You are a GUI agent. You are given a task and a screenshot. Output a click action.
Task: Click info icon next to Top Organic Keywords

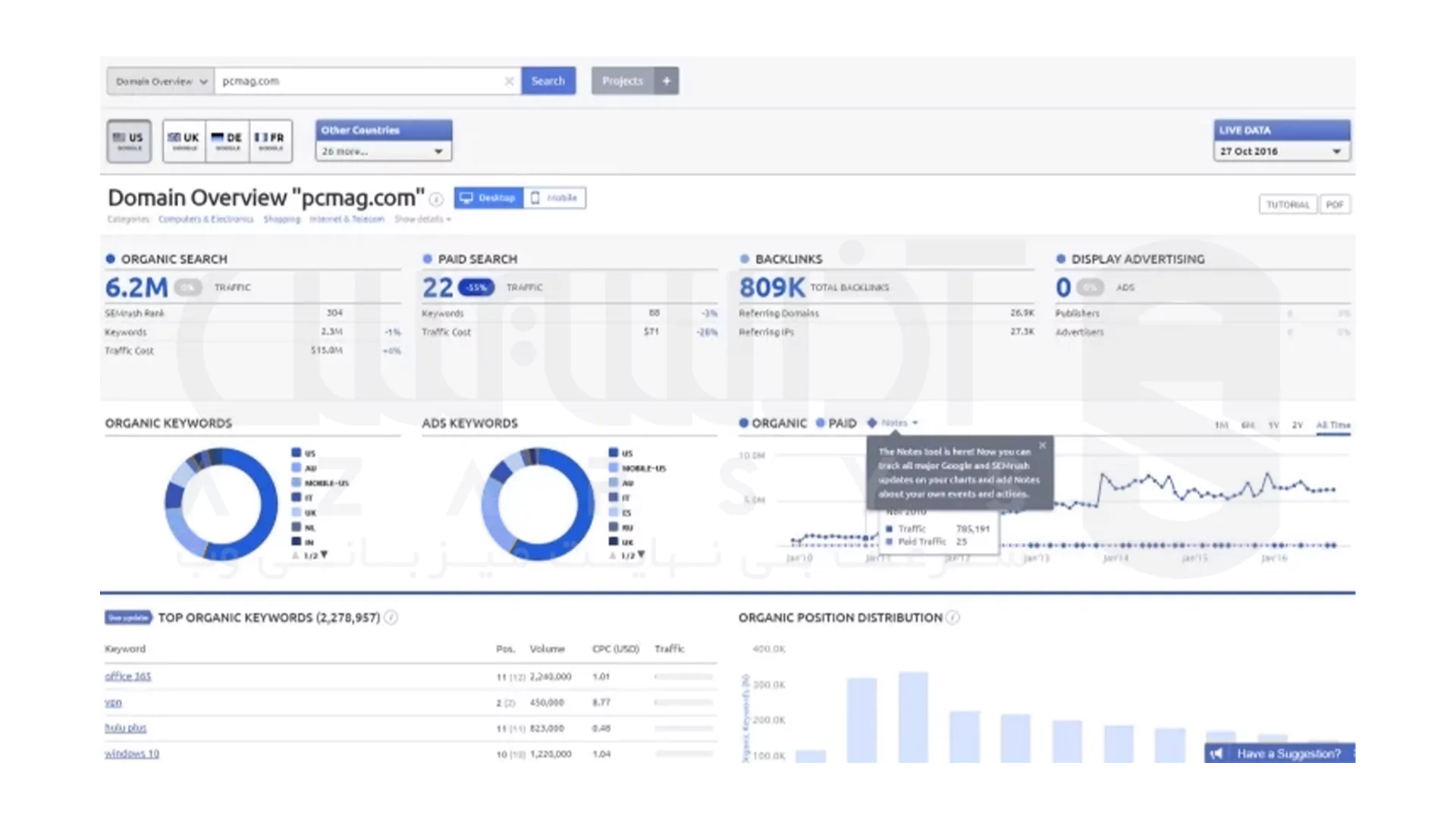tap(391, 618)
